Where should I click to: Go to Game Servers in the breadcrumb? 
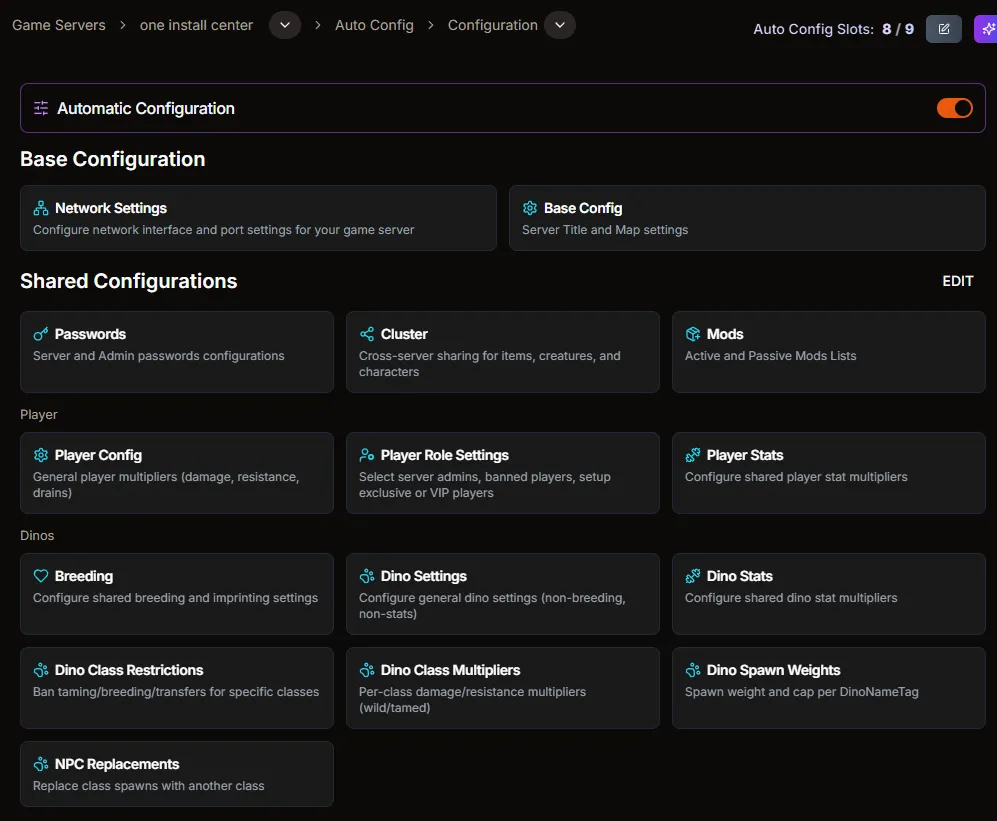[57, 25]
